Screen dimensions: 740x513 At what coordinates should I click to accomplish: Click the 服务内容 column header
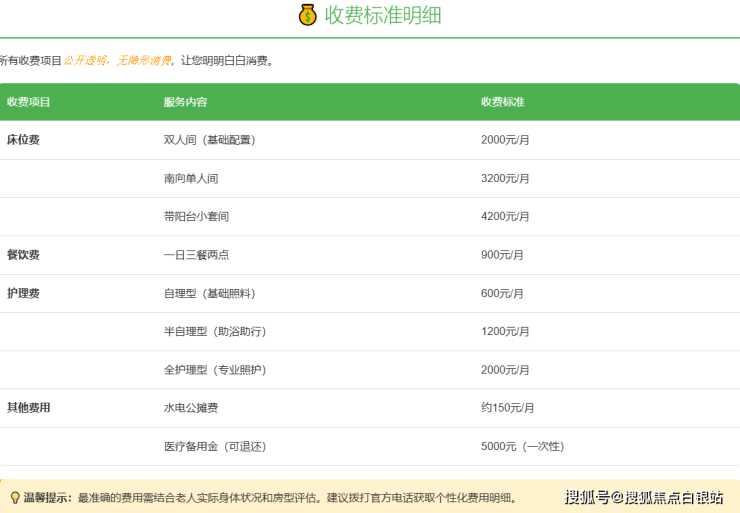pos(186,102)
